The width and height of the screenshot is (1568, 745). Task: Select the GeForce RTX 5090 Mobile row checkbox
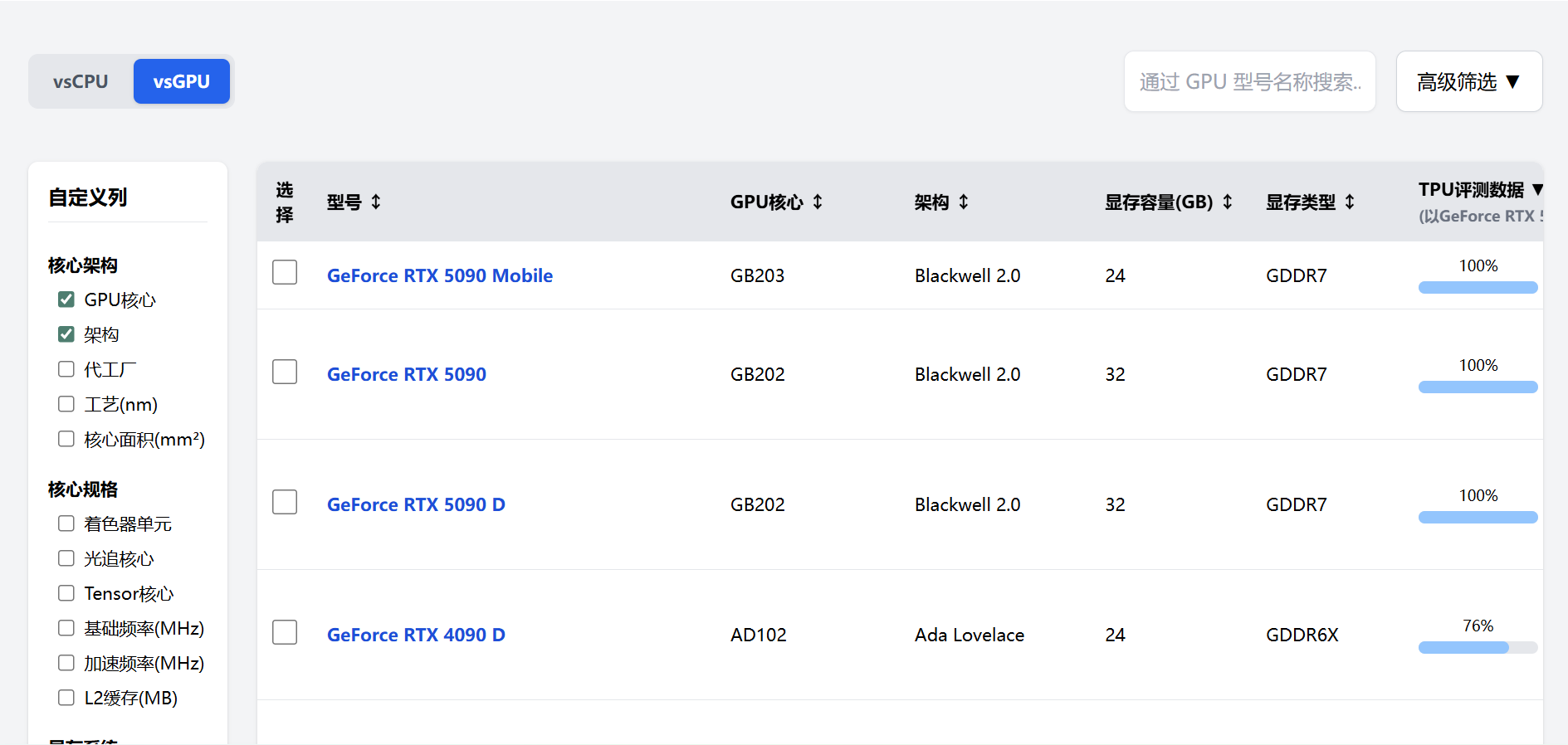coord(285,272)
